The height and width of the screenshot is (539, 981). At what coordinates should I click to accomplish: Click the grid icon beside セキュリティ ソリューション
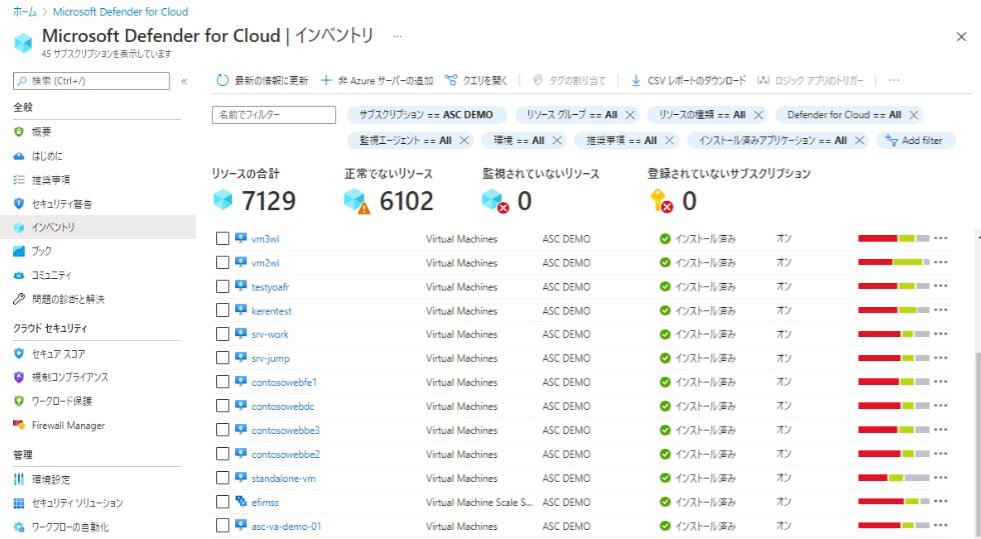click(19, 503)
